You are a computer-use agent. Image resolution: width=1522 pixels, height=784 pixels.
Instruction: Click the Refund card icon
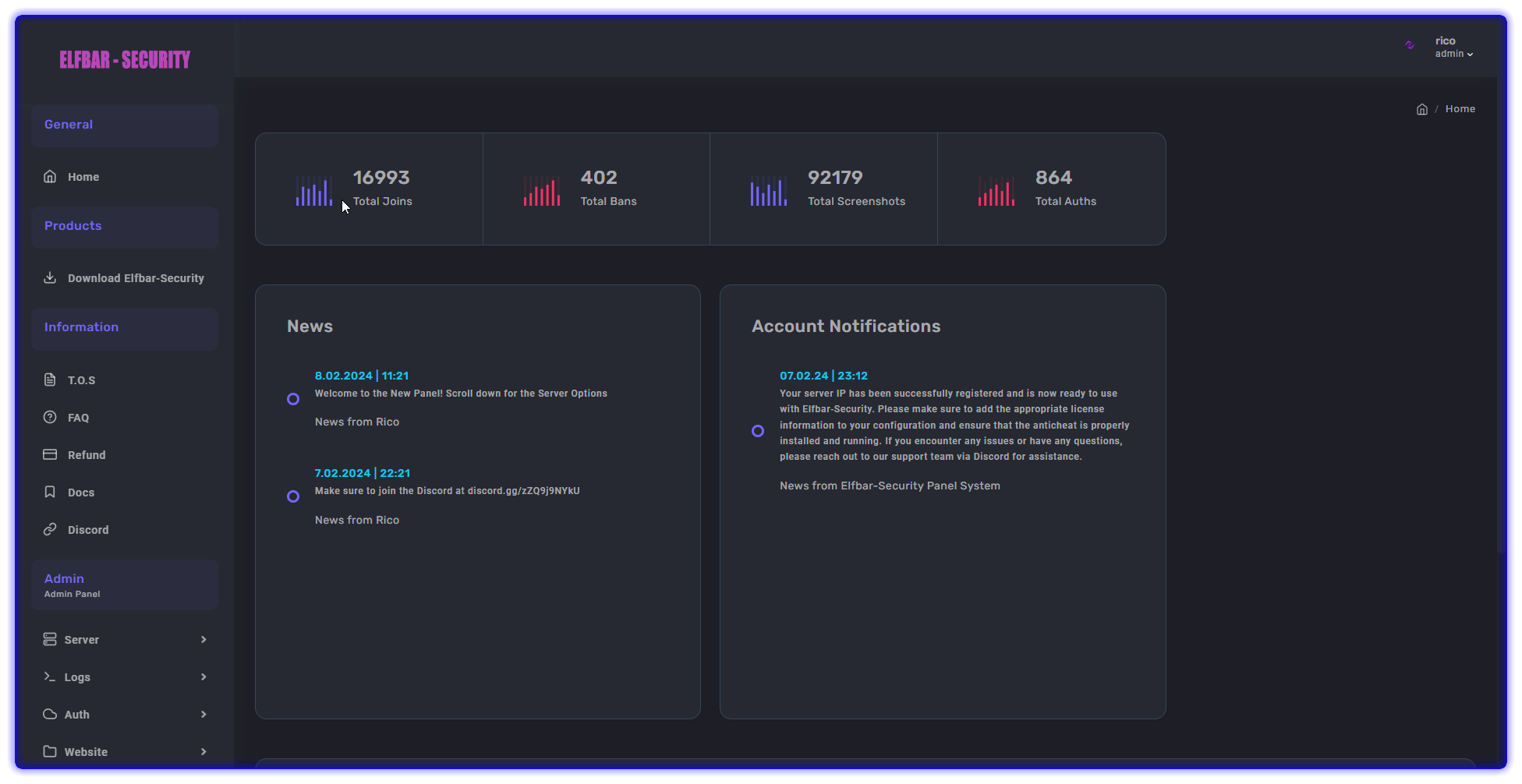(x=50, y=454)
